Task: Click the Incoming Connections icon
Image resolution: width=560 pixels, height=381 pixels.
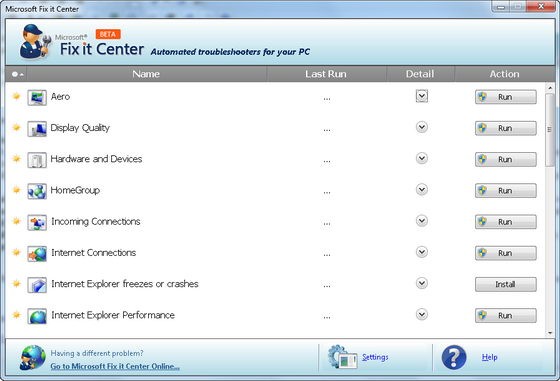Action: pyautogui.click(x=37, y=222)
